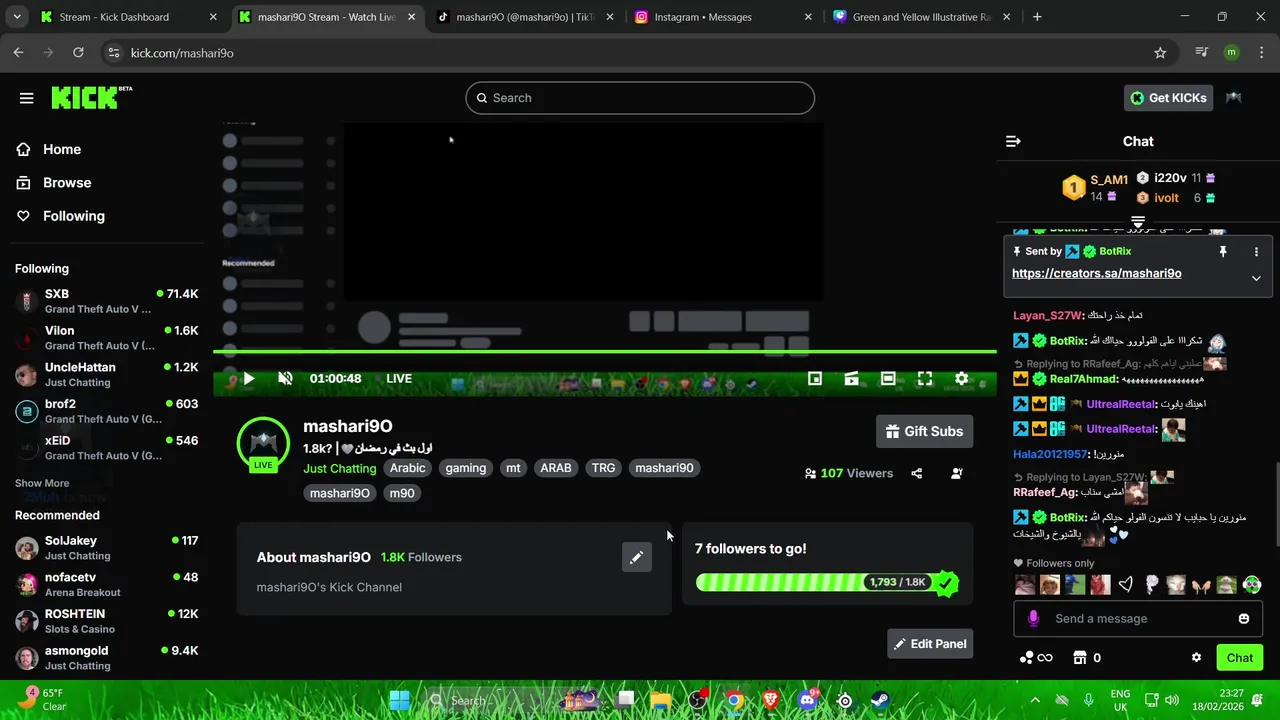
Task: Open video player settings gear
Action: [961, 378]
